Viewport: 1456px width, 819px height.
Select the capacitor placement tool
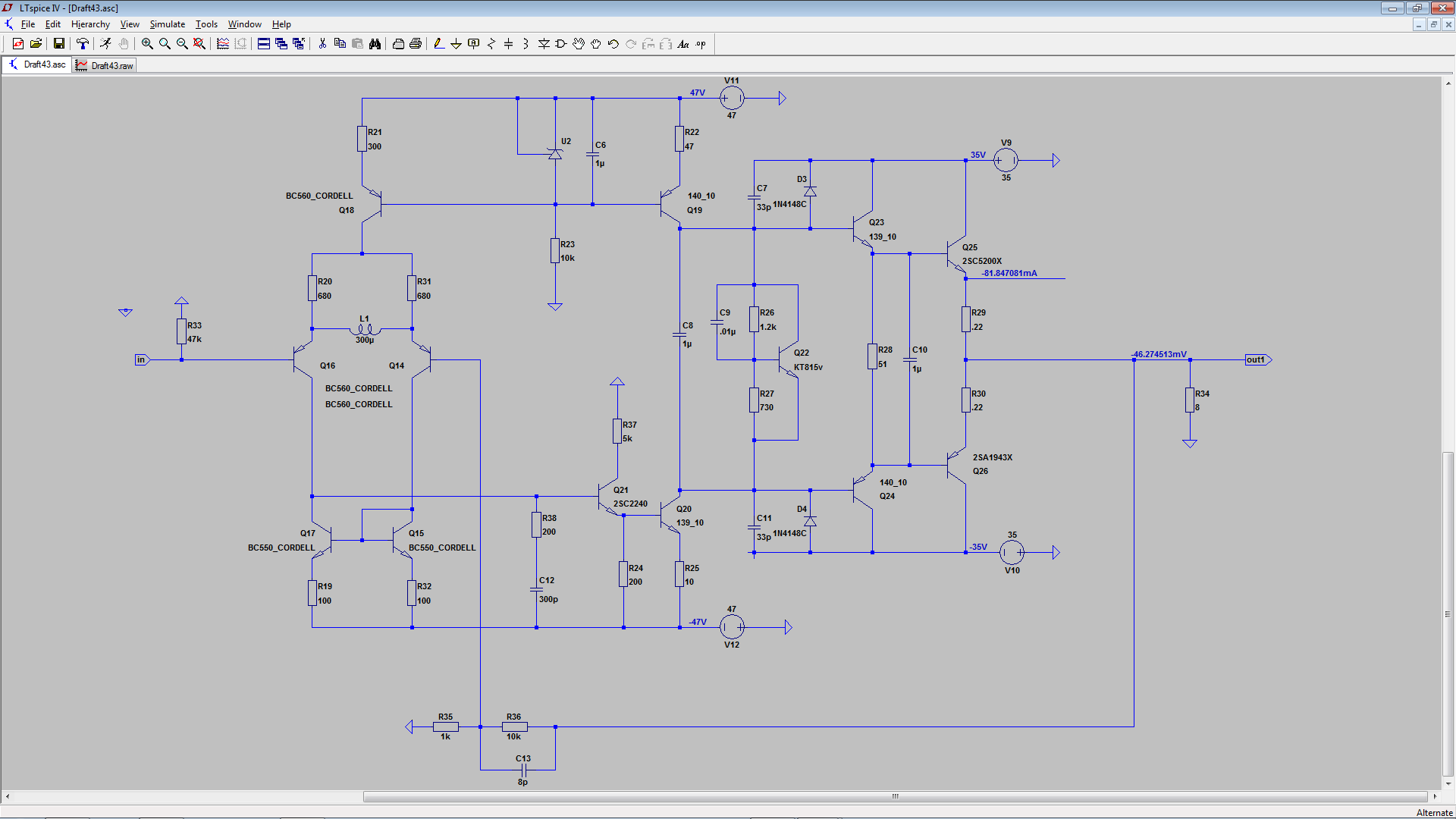pyautogui.click(x=508, y=44)
